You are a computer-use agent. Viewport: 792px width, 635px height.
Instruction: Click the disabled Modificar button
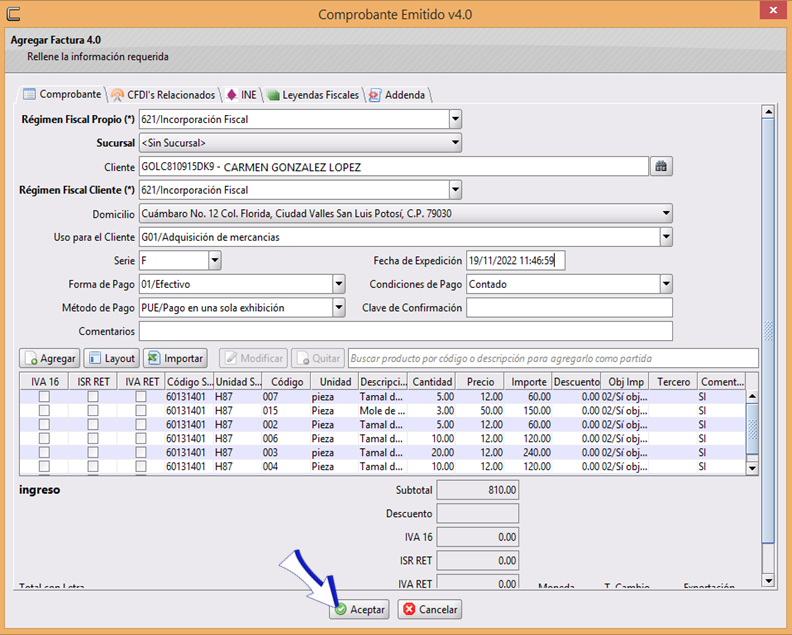click(254, 358)
